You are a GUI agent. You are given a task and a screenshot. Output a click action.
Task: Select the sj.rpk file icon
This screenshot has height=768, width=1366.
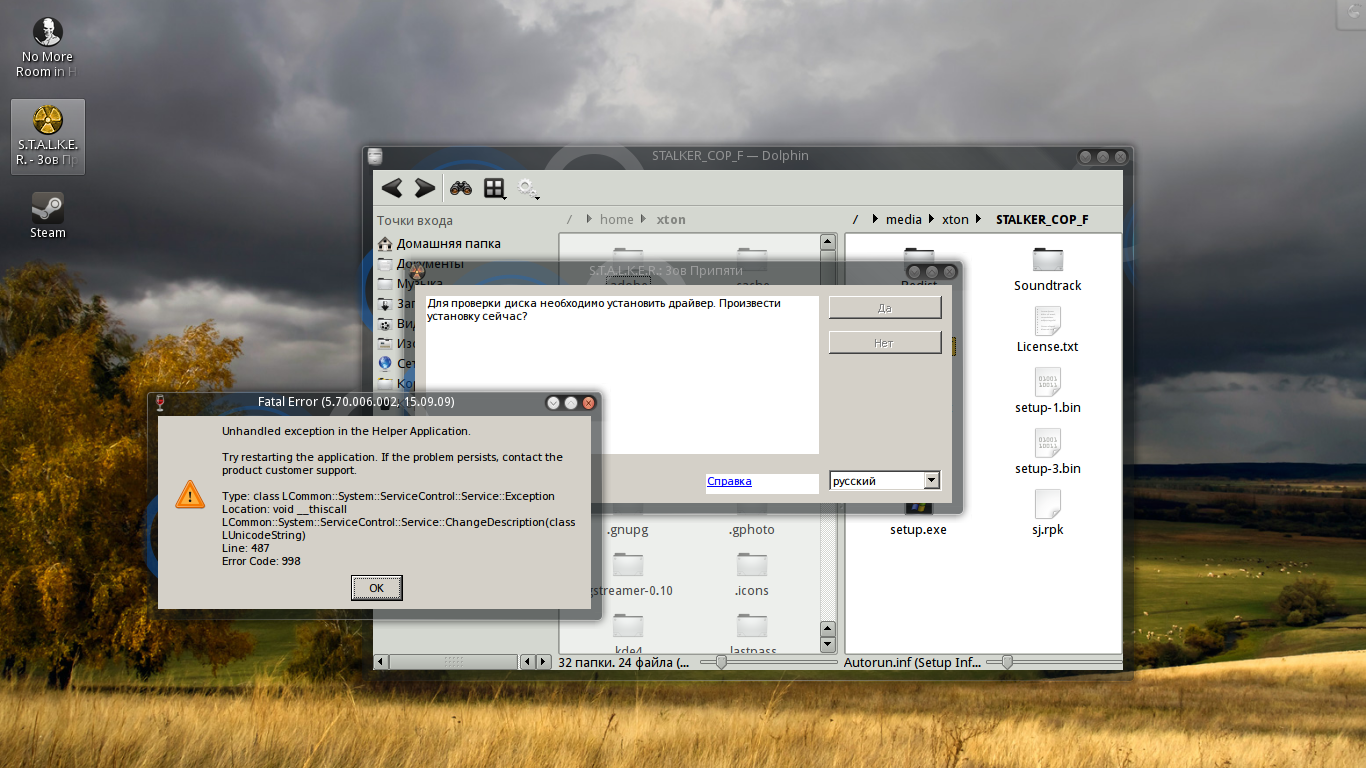point(1047,504)
